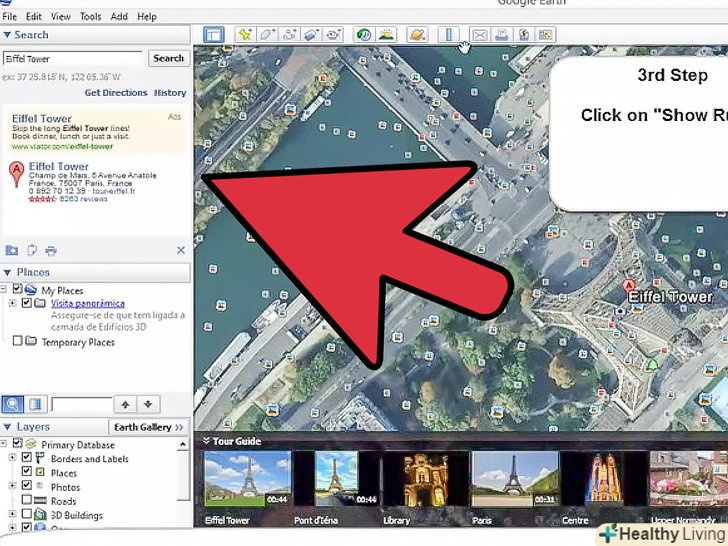728x546 pixels.
Task: Uncheck Borders and Labels layer checkbox
Action: [x=26, y=458]
